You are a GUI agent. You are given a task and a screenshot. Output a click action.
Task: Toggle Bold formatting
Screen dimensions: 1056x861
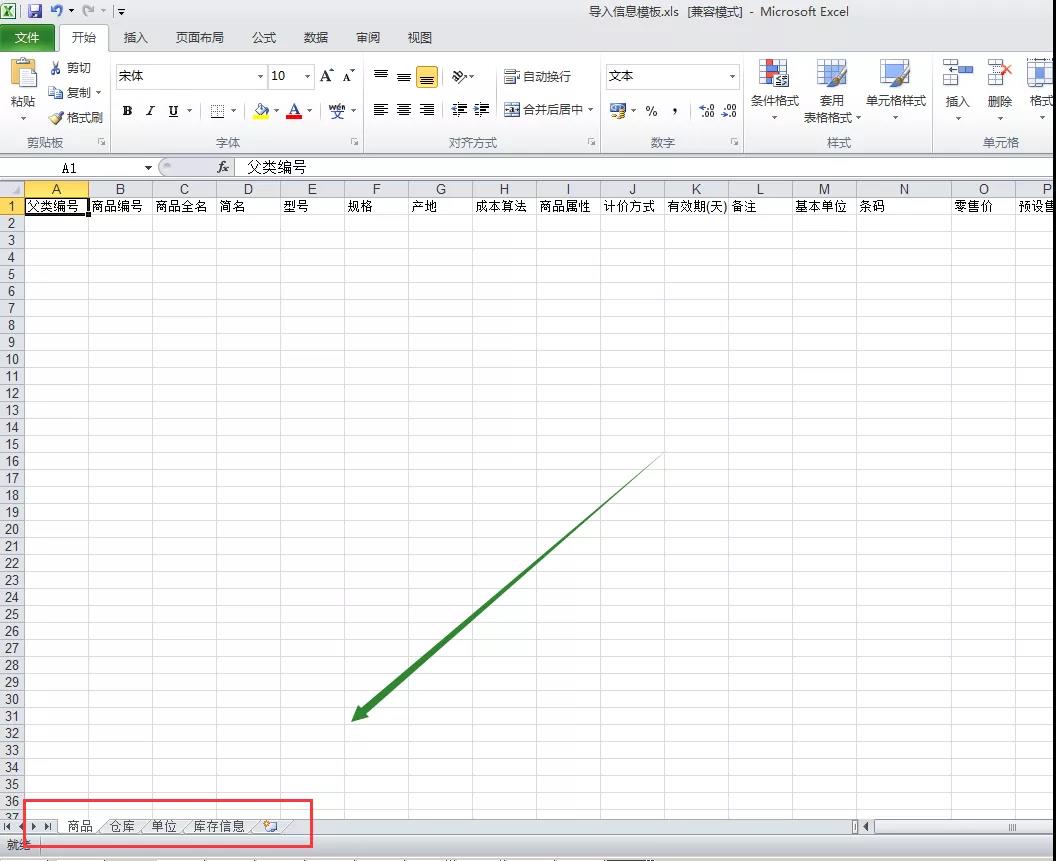(x=127, y=111)
